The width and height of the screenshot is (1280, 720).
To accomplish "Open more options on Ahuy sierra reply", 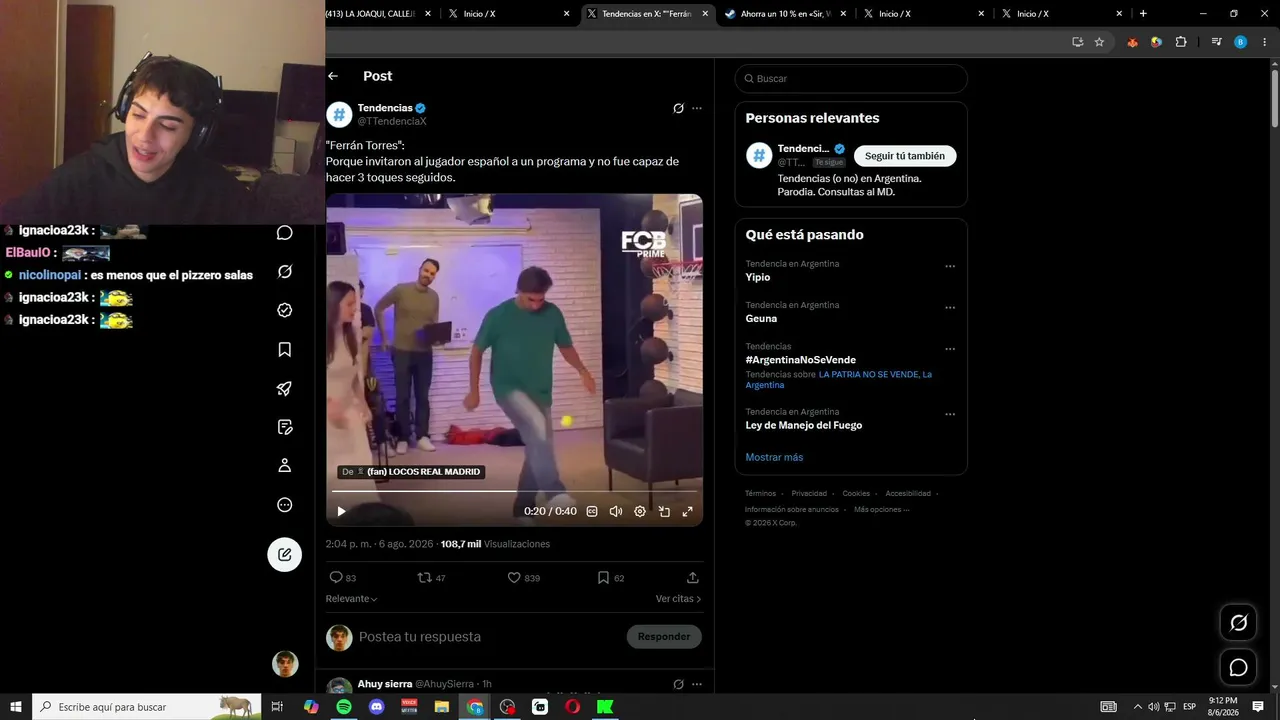I will click(x=697, y=684).
